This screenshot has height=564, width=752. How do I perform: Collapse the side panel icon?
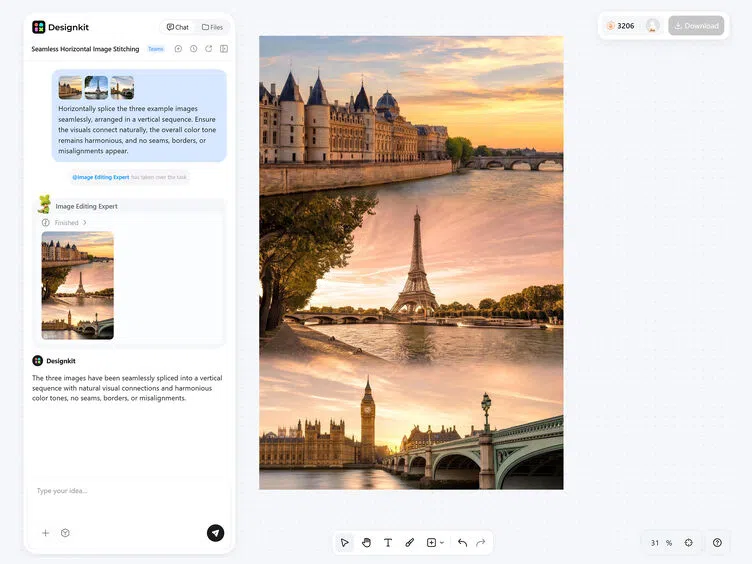[224, 49]
